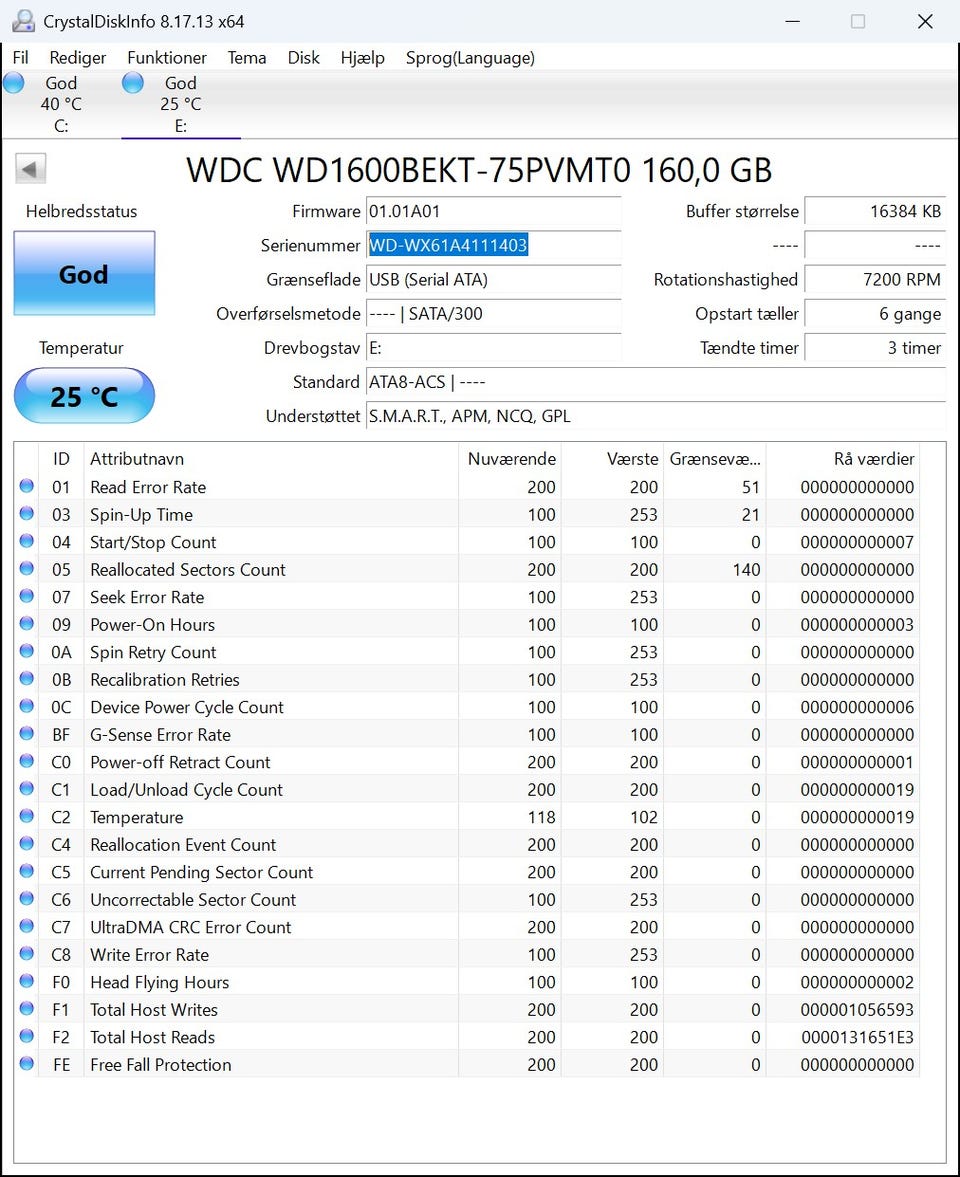Click status dot for Total Host Writes
960x1177 pixels.
(x=27, y=1009)
